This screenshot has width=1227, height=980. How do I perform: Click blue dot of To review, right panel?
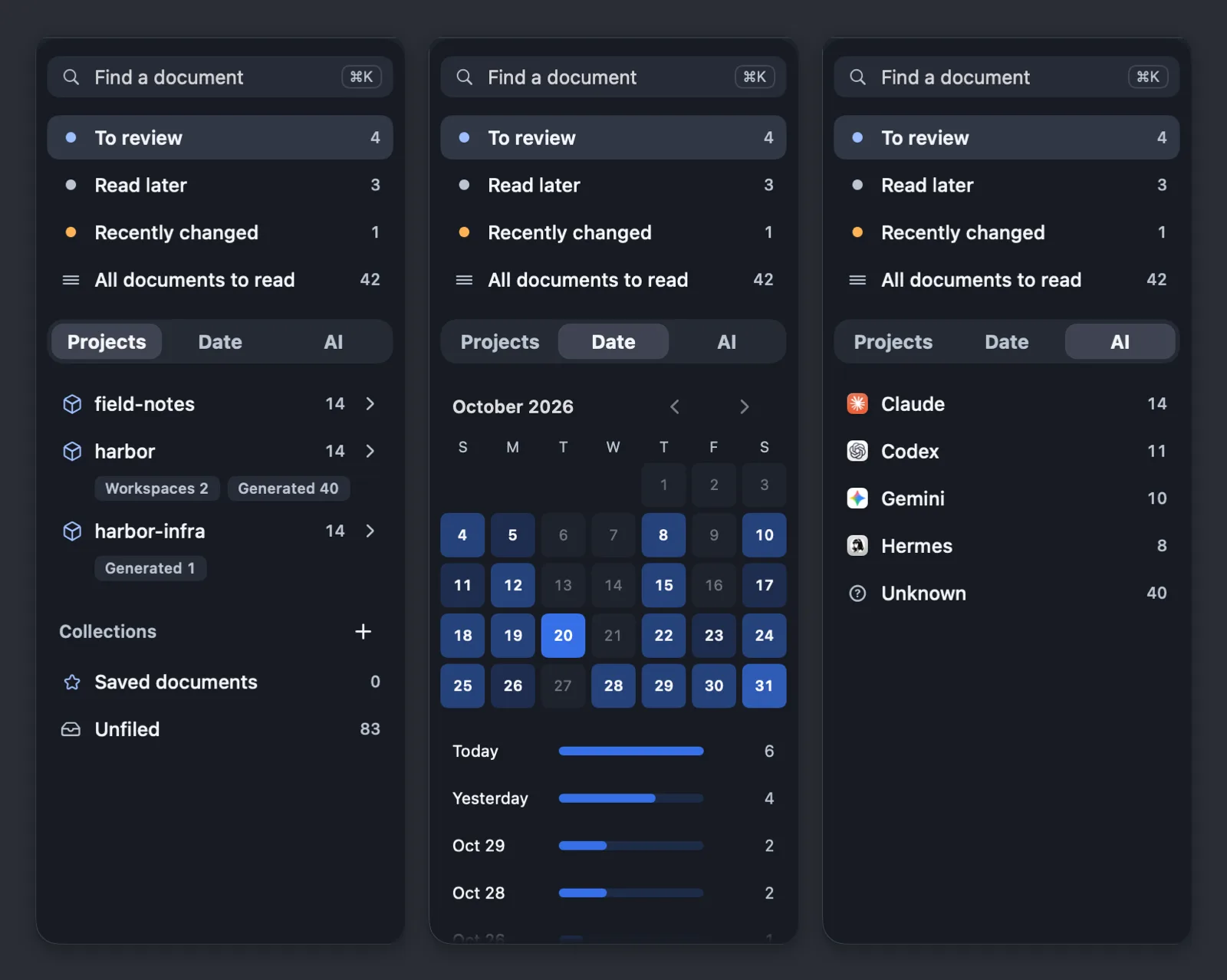click(857, 137)
